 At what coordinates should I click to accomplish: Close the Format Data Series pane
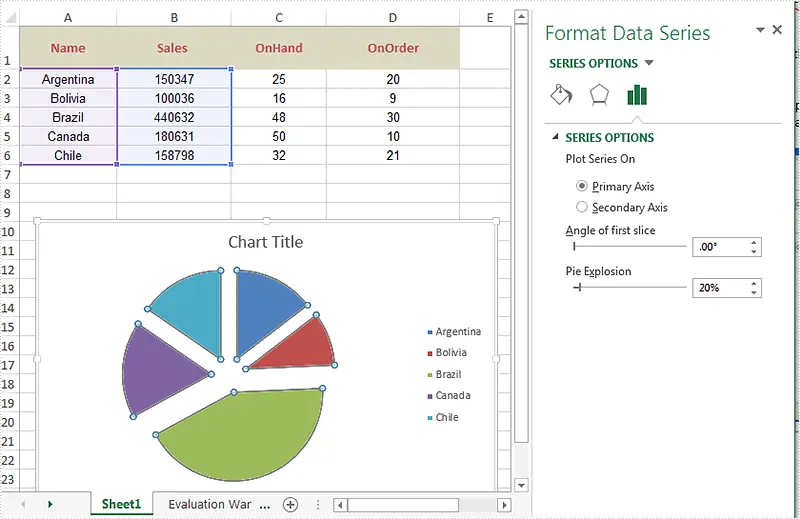tap(777, 30)
